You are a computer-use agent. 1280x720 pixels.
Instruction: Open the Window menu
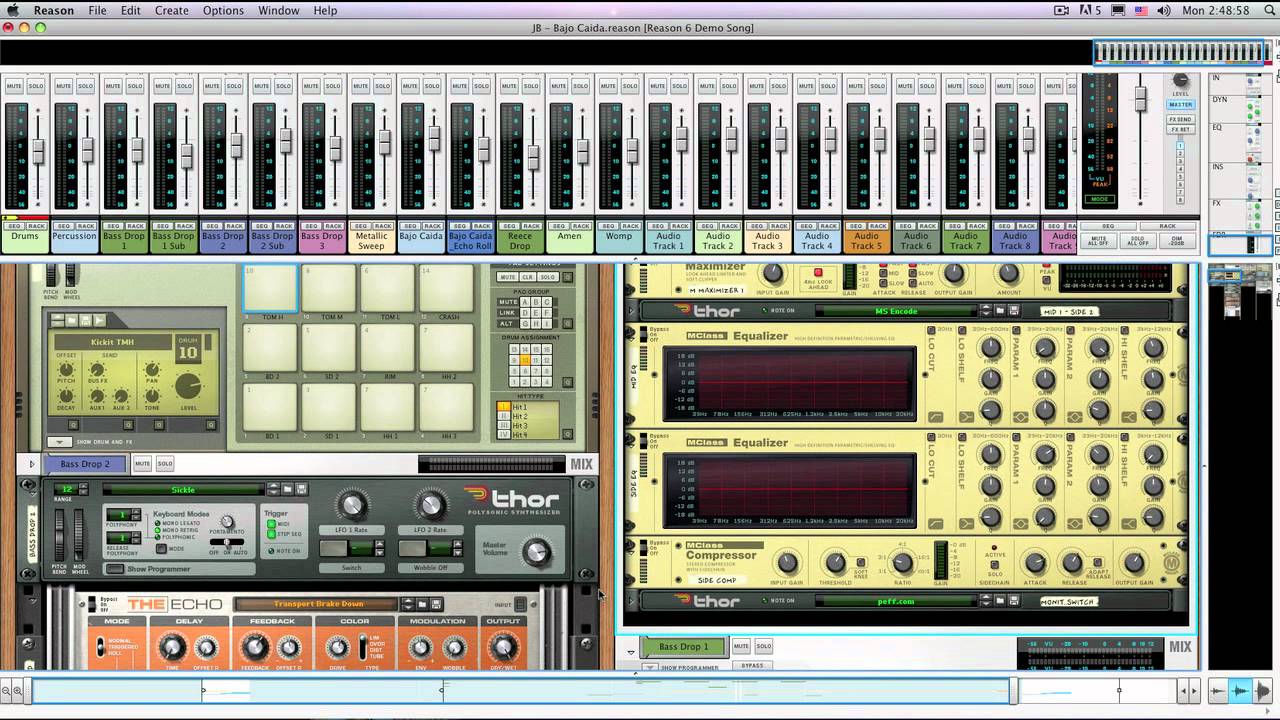[279, 10]
